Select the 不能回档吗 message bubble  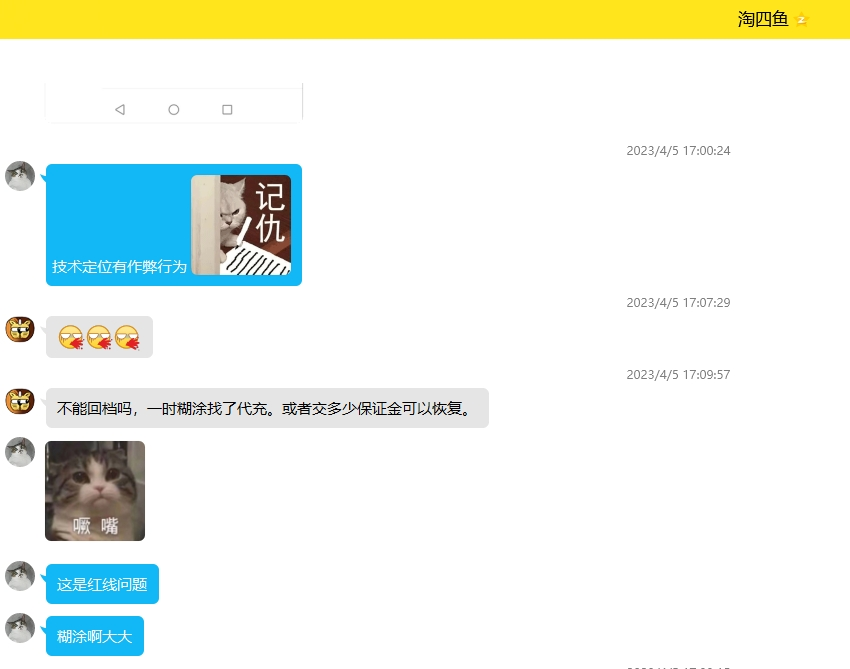tap(267, 408)
